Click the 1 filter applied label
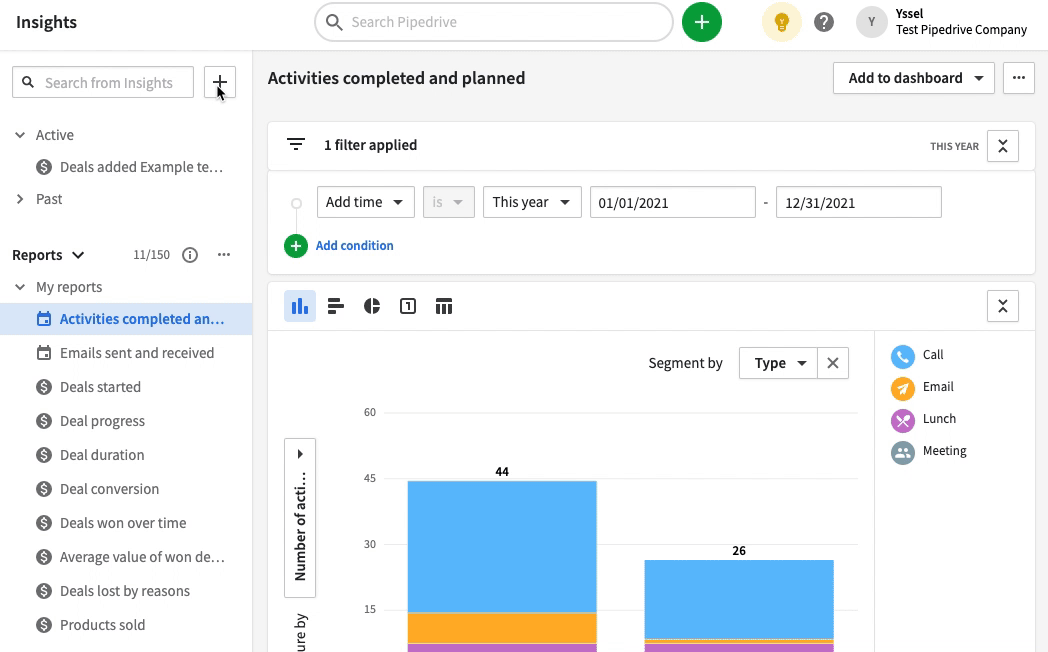 pyautogui.click(x=370, y=145)
